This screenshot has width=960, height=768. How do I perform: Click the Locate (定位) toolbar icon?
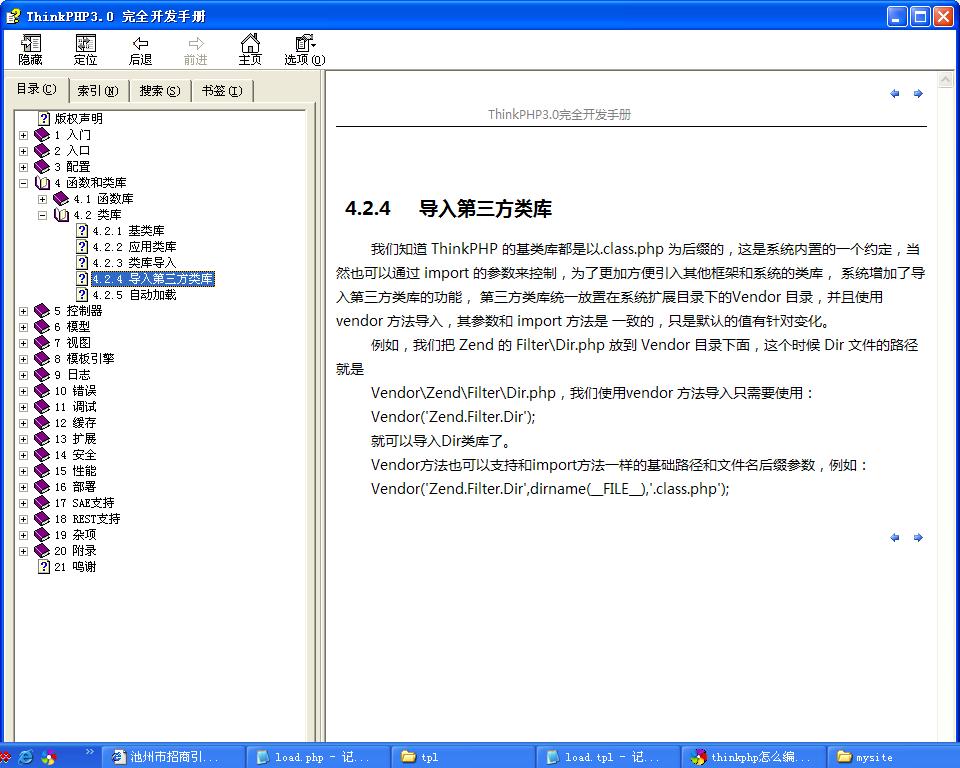coord(86,49)
